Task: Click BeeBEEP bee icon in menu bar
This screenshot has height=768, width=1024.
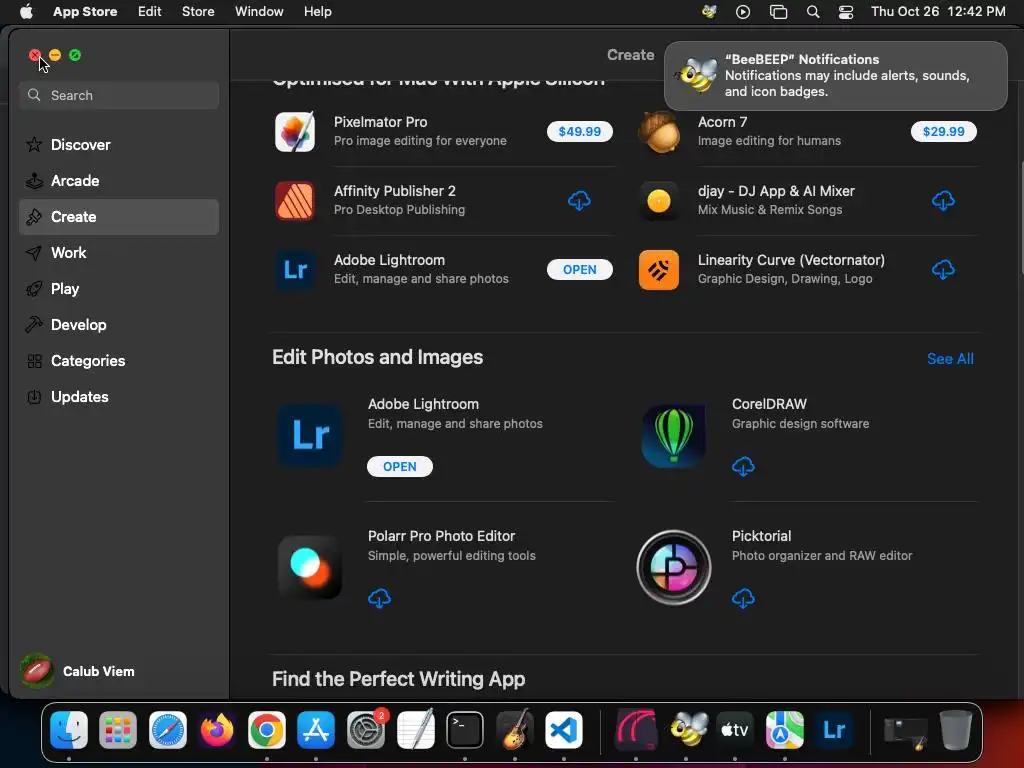Action: tap(709, 12)
